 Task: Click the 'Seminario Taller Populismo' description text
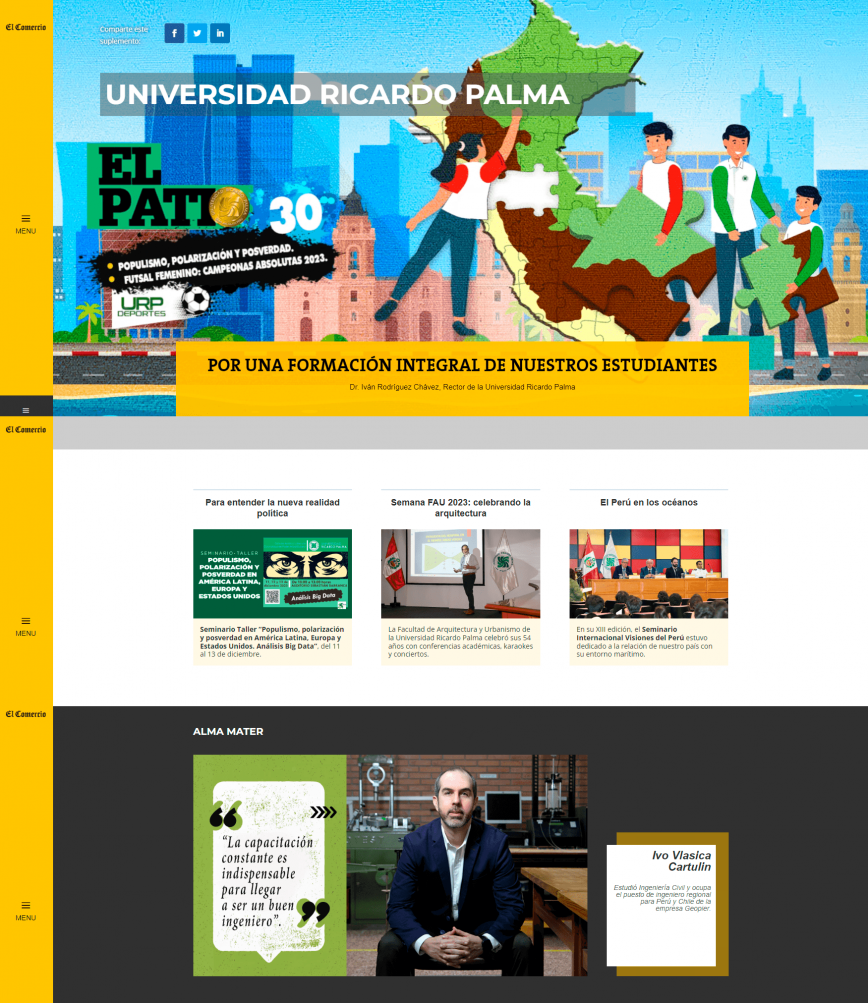point(272,642)
